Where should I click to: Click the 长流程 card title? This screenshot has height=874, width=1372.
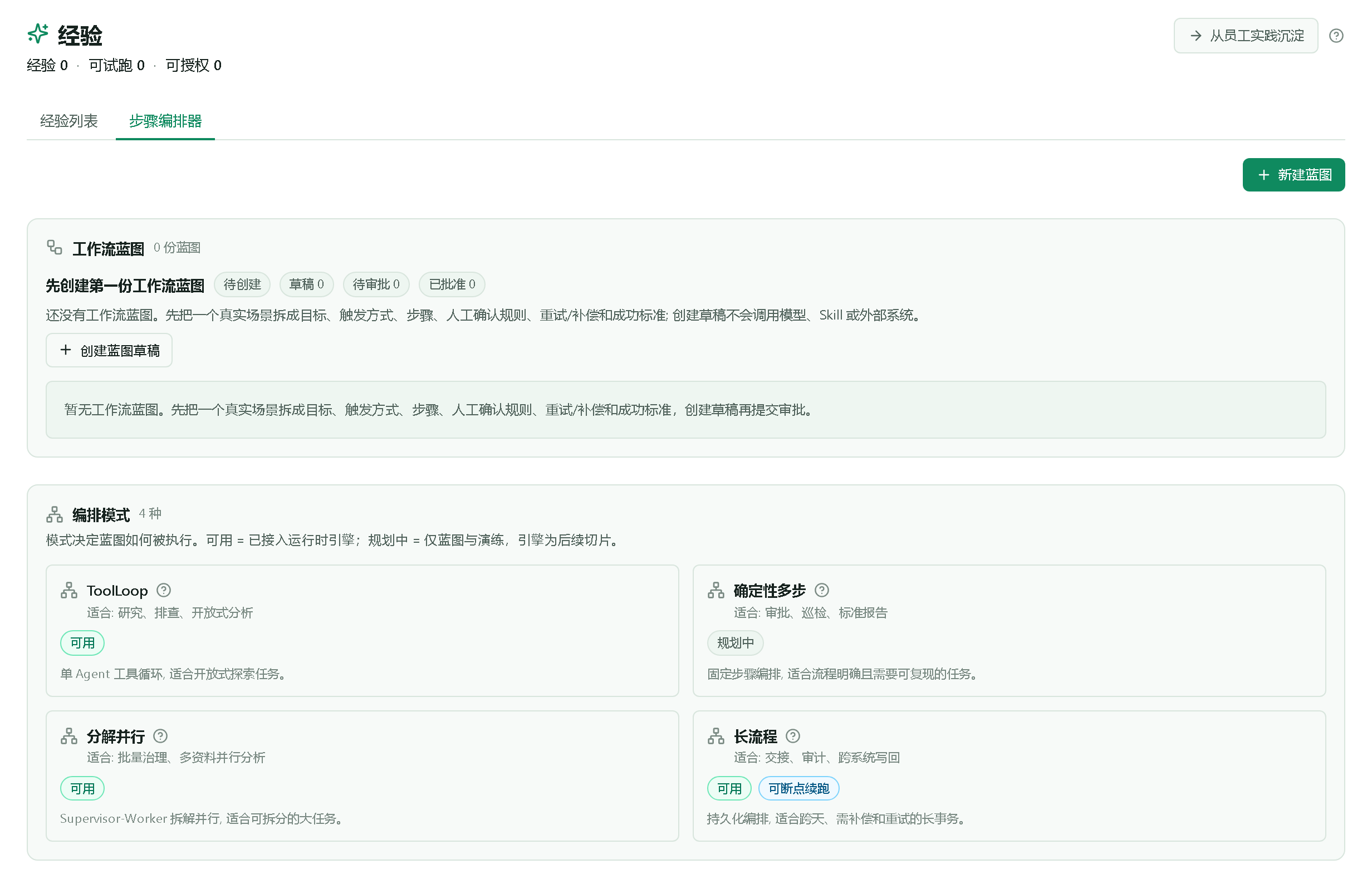pyautogui.click(x=755, y=736)
